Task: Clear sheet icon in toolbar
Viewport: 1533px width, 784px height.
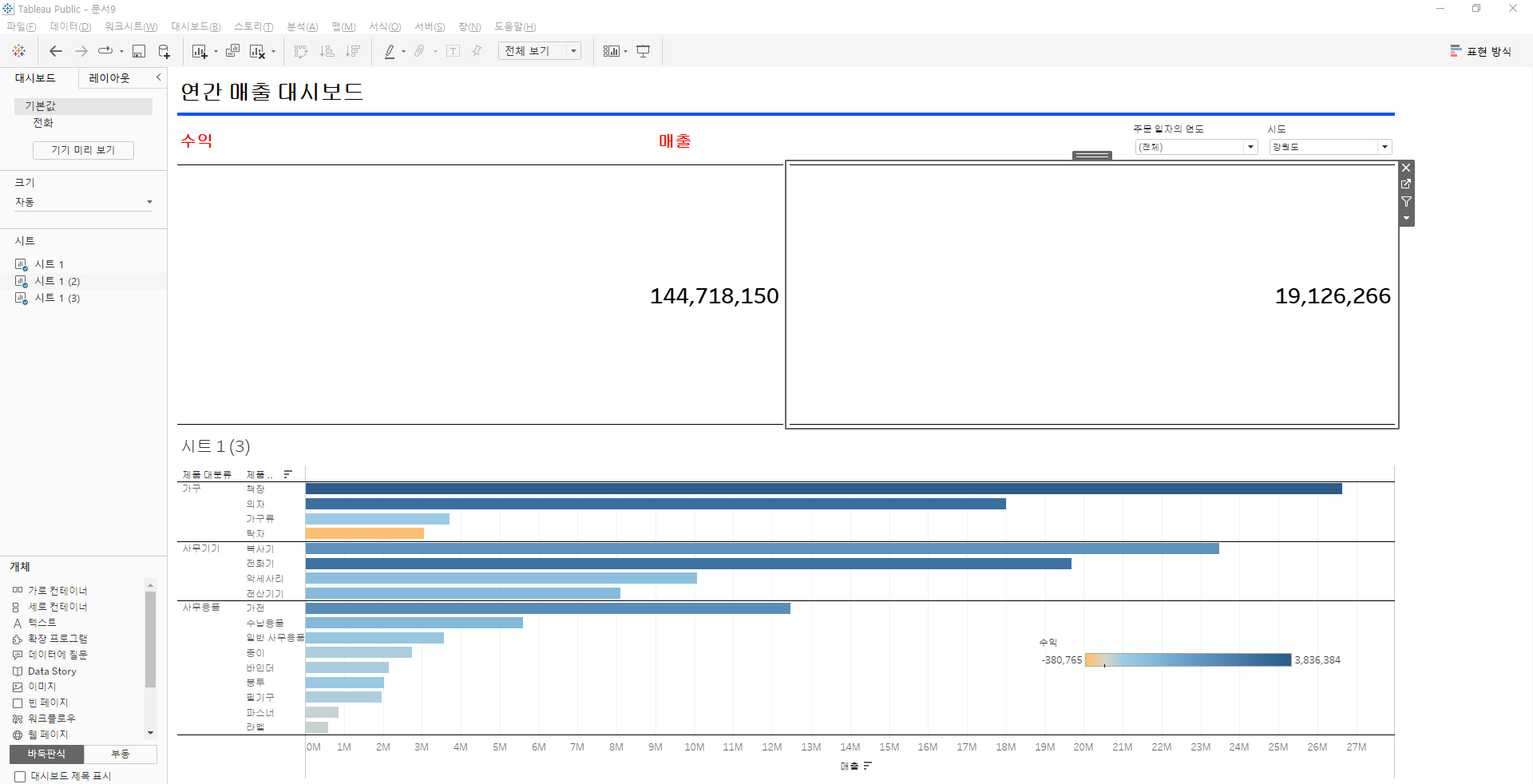Action: point(257,51)
